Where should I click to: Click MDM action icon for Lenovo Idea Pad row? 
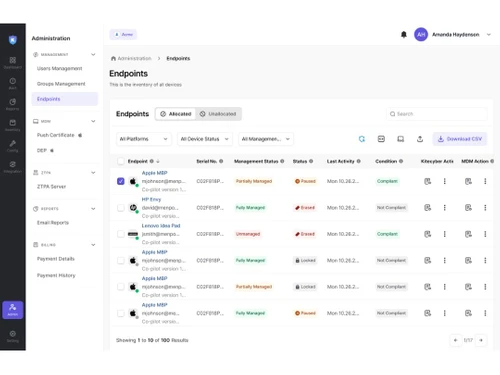click(468, 234)
